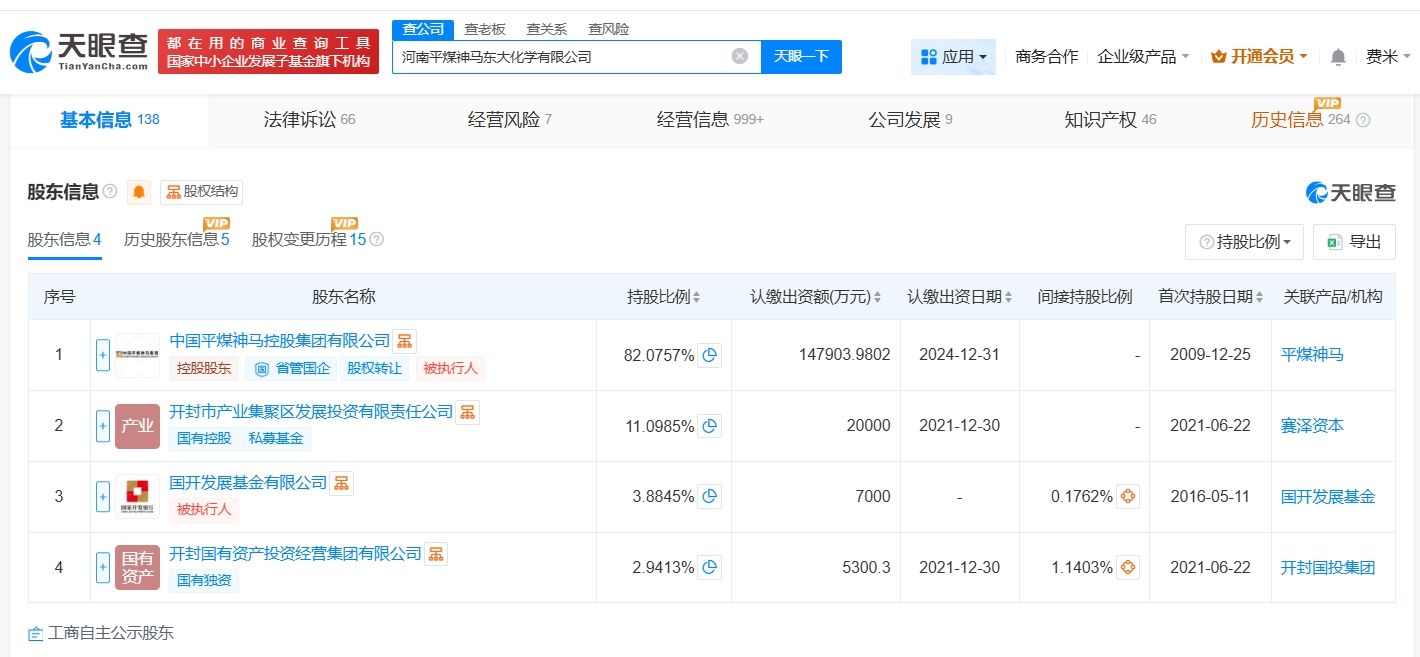Open pie chart icon for 82.0757% shareholding
The image size is (1420, 657).
click(x=709, y=355)
